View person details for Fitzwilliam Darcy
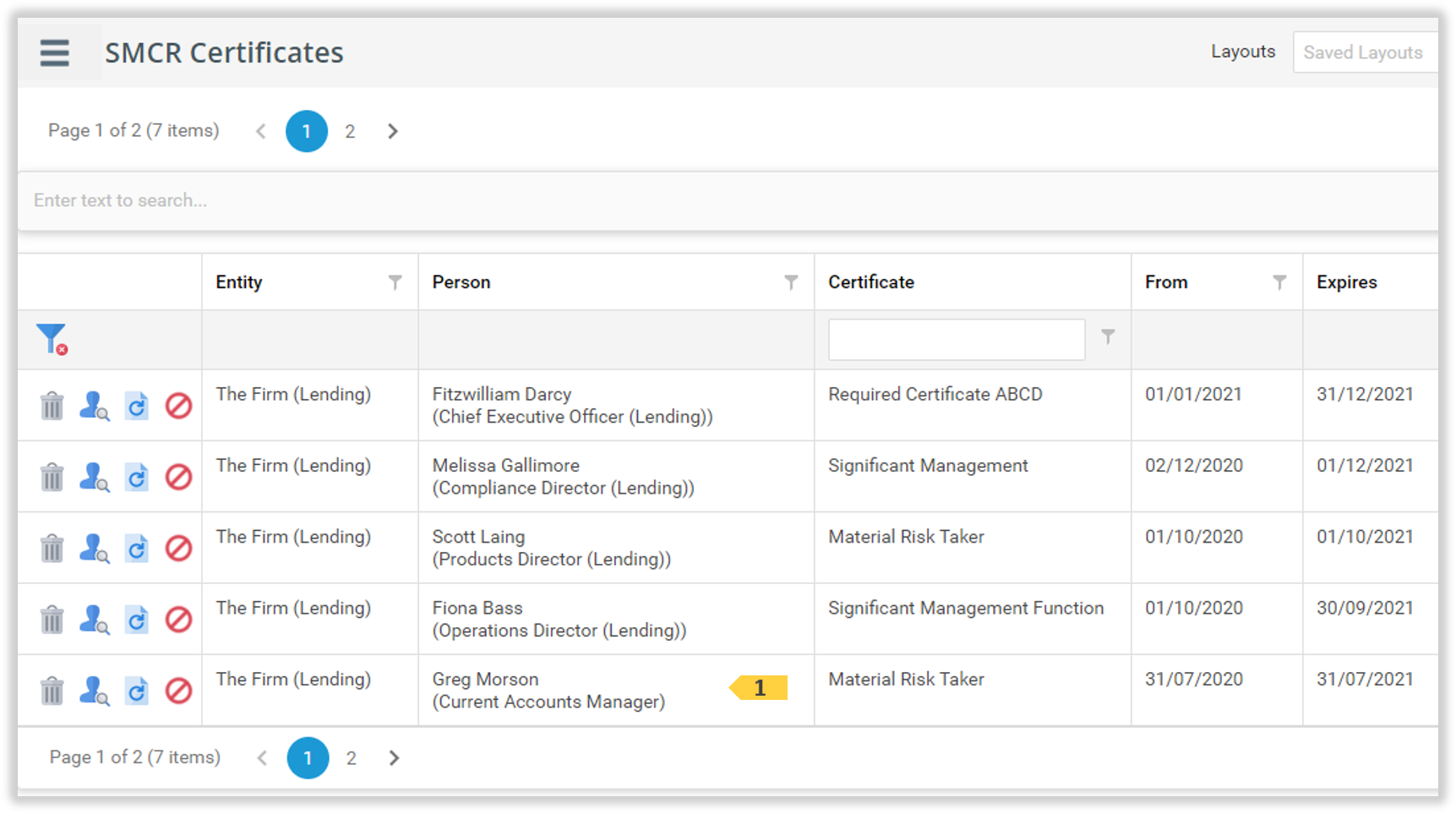The image size is (1456, 814). (94, 406)
